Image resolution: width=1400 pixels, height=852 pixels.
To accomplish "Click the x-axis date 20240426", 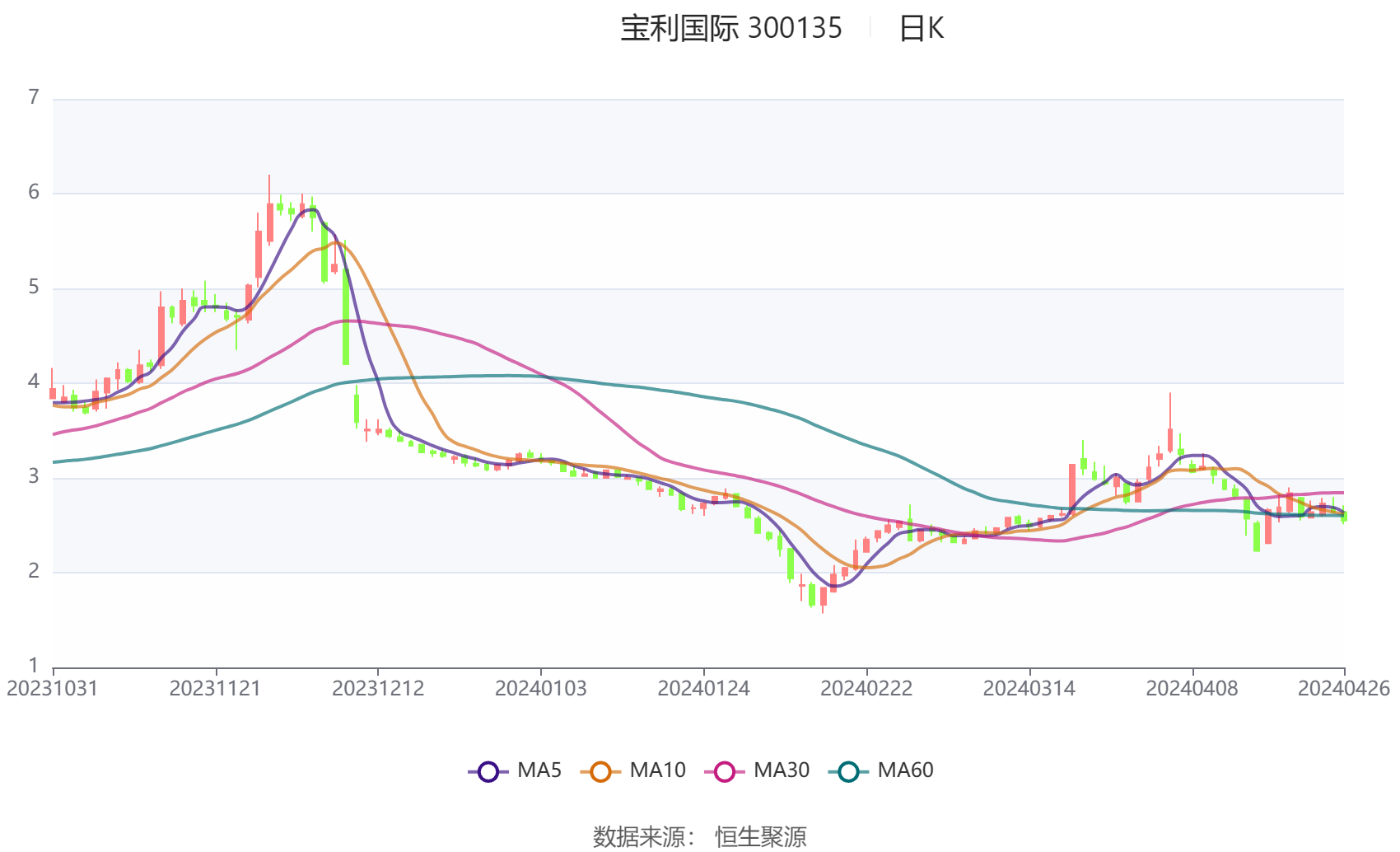I will [1344, 689].
